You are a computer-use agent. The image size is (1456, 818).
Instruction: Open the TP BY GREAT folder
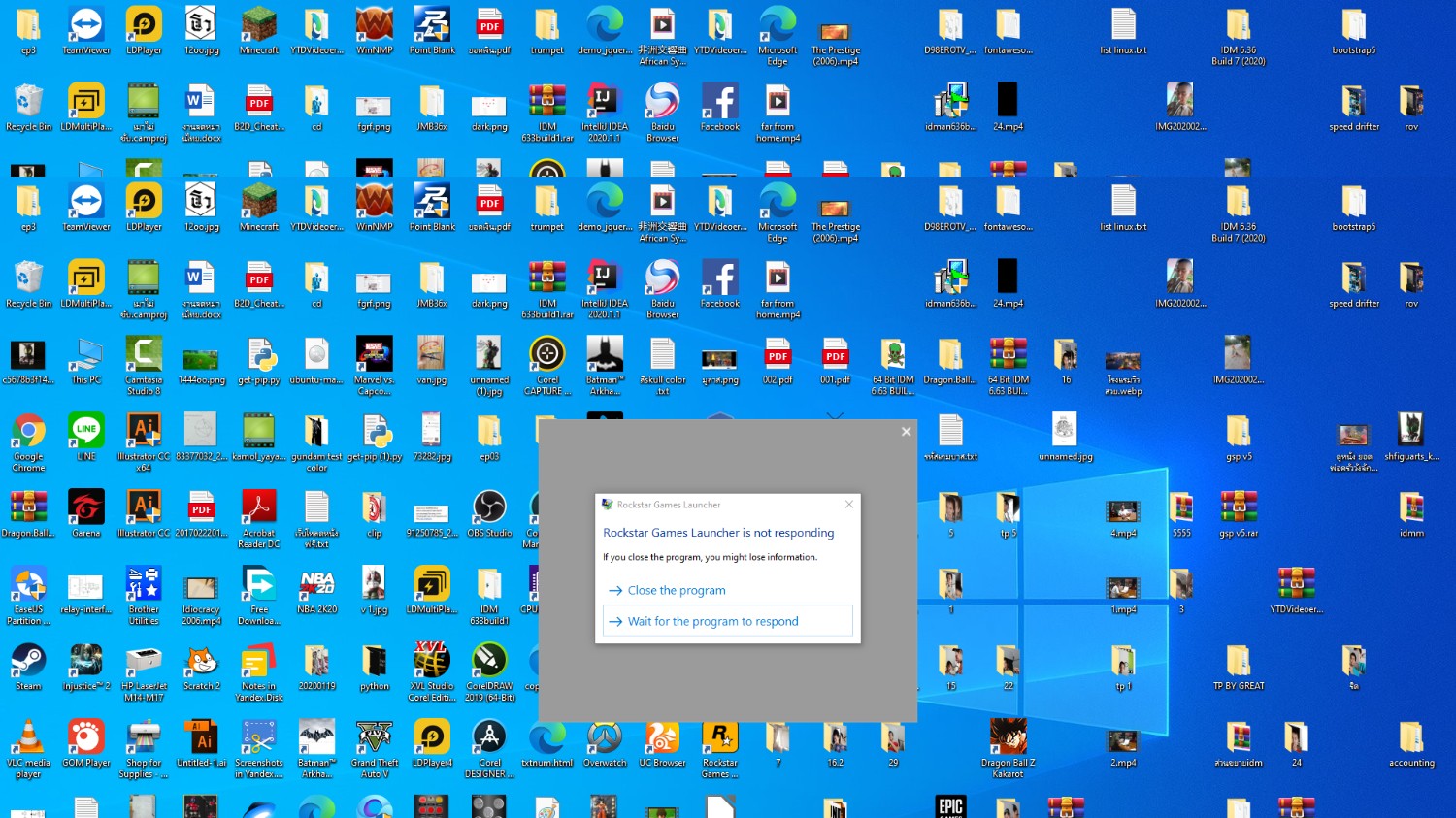coord(1239,668)
